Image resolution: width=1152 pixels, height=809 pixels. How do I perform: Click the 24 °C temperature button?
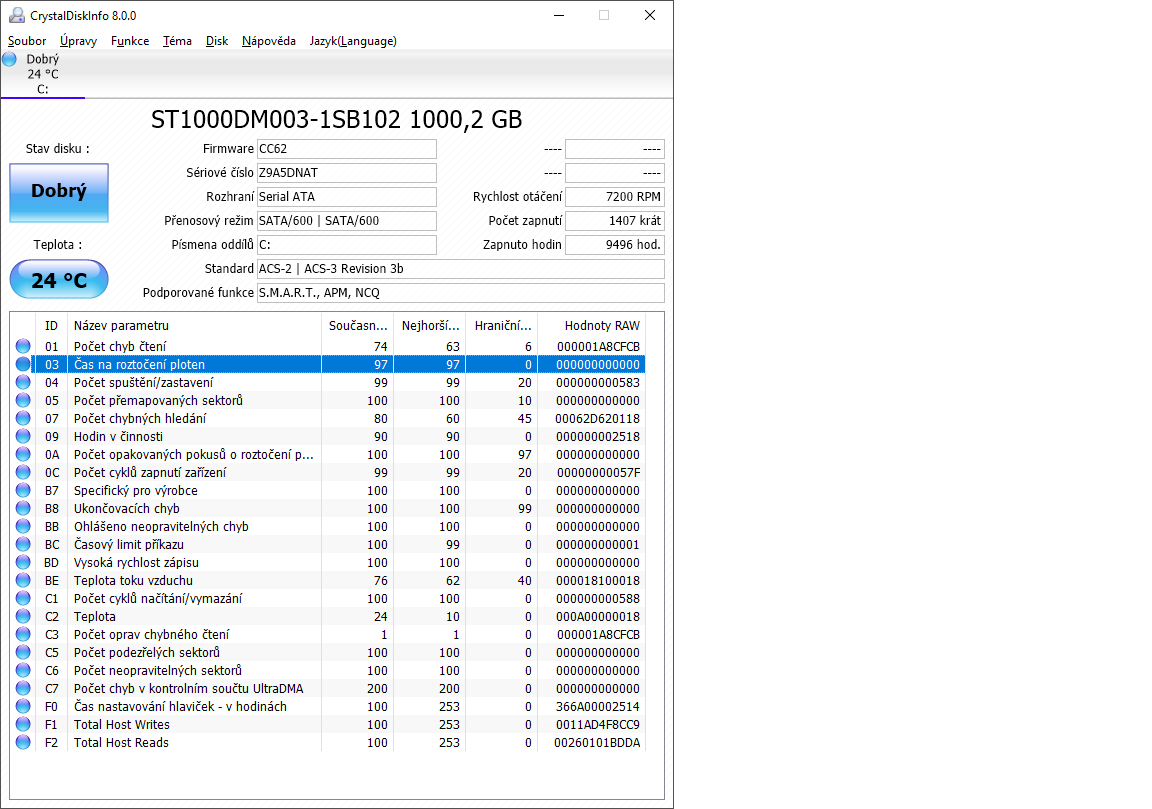coord(59,280)
